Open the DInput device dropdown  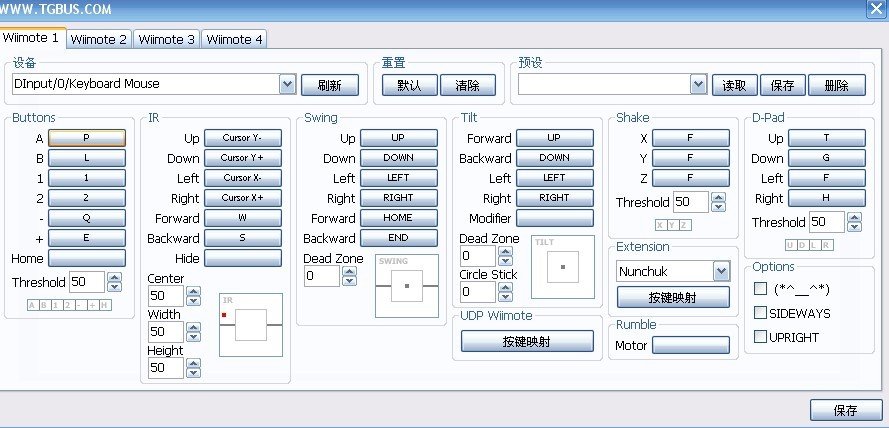(x=287, y=85)
